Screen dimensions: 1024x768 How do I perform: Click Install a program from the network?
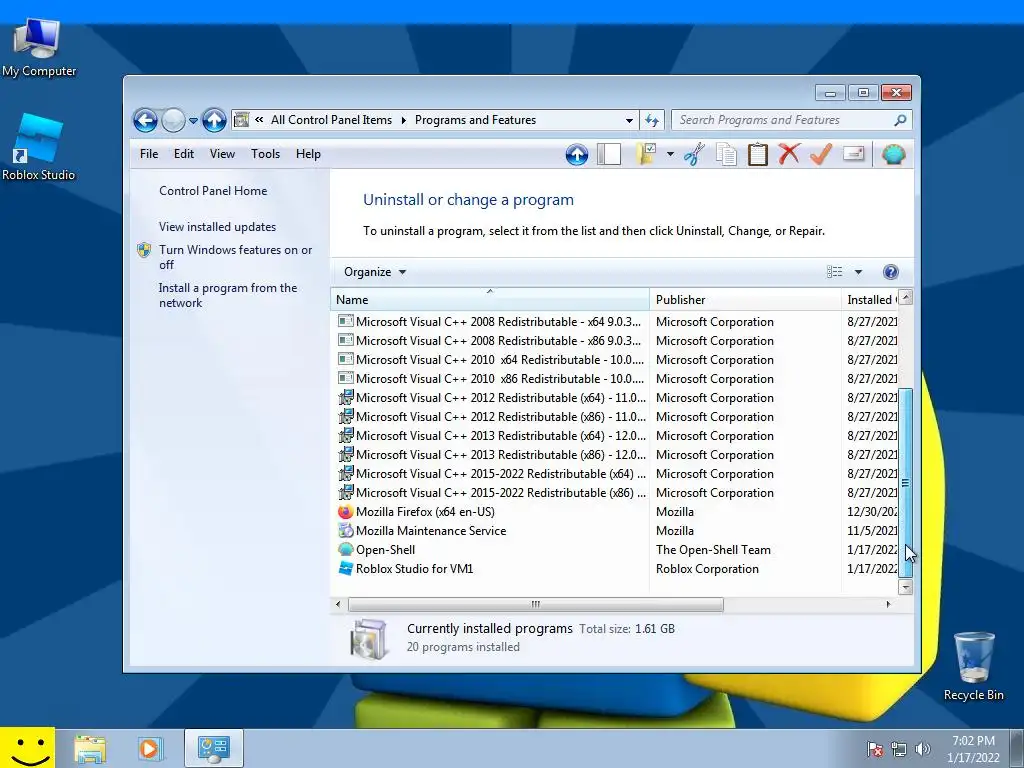click(228, 295)
